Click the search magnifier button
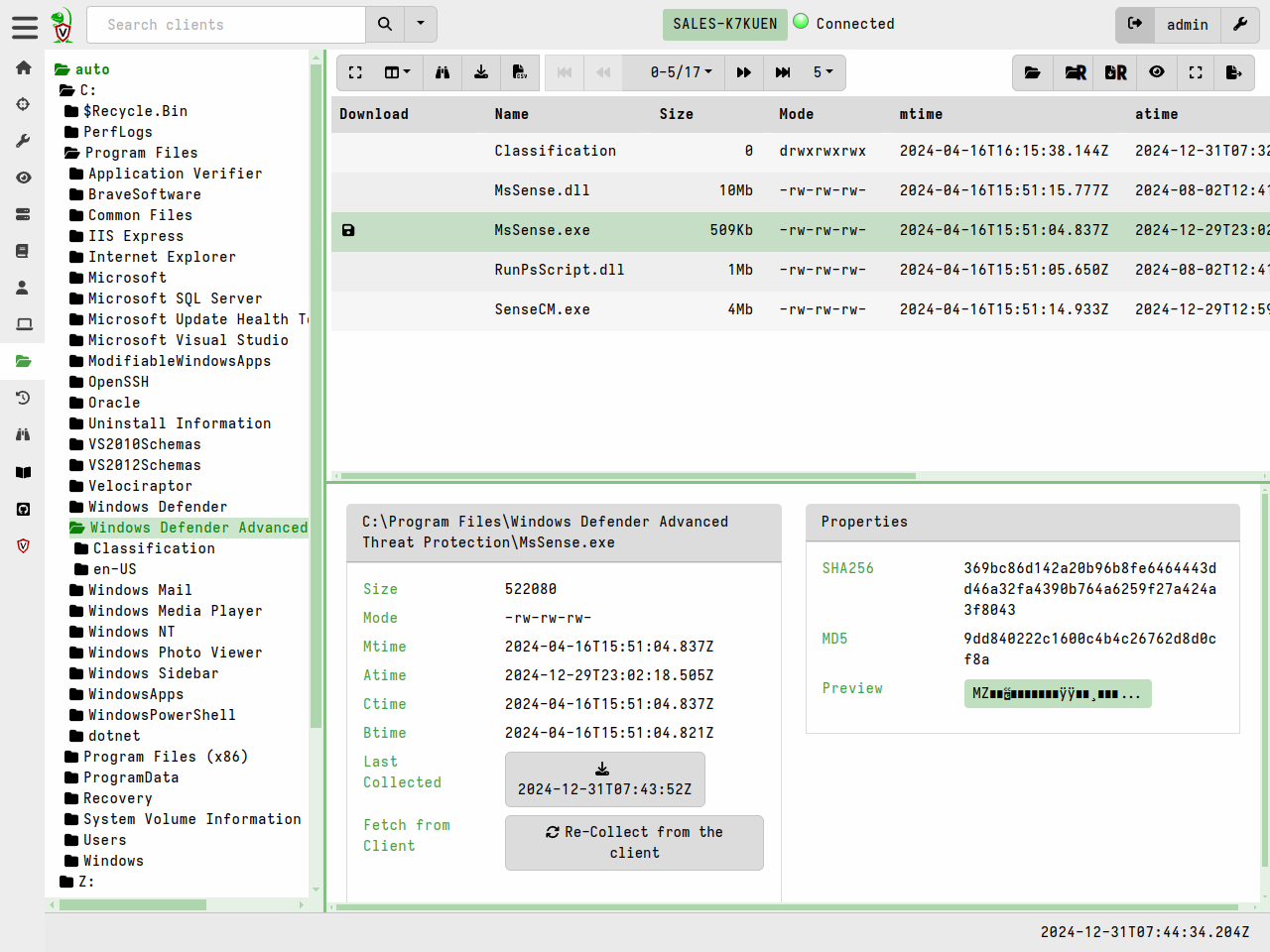1270x952 pixels. point(385,25)
